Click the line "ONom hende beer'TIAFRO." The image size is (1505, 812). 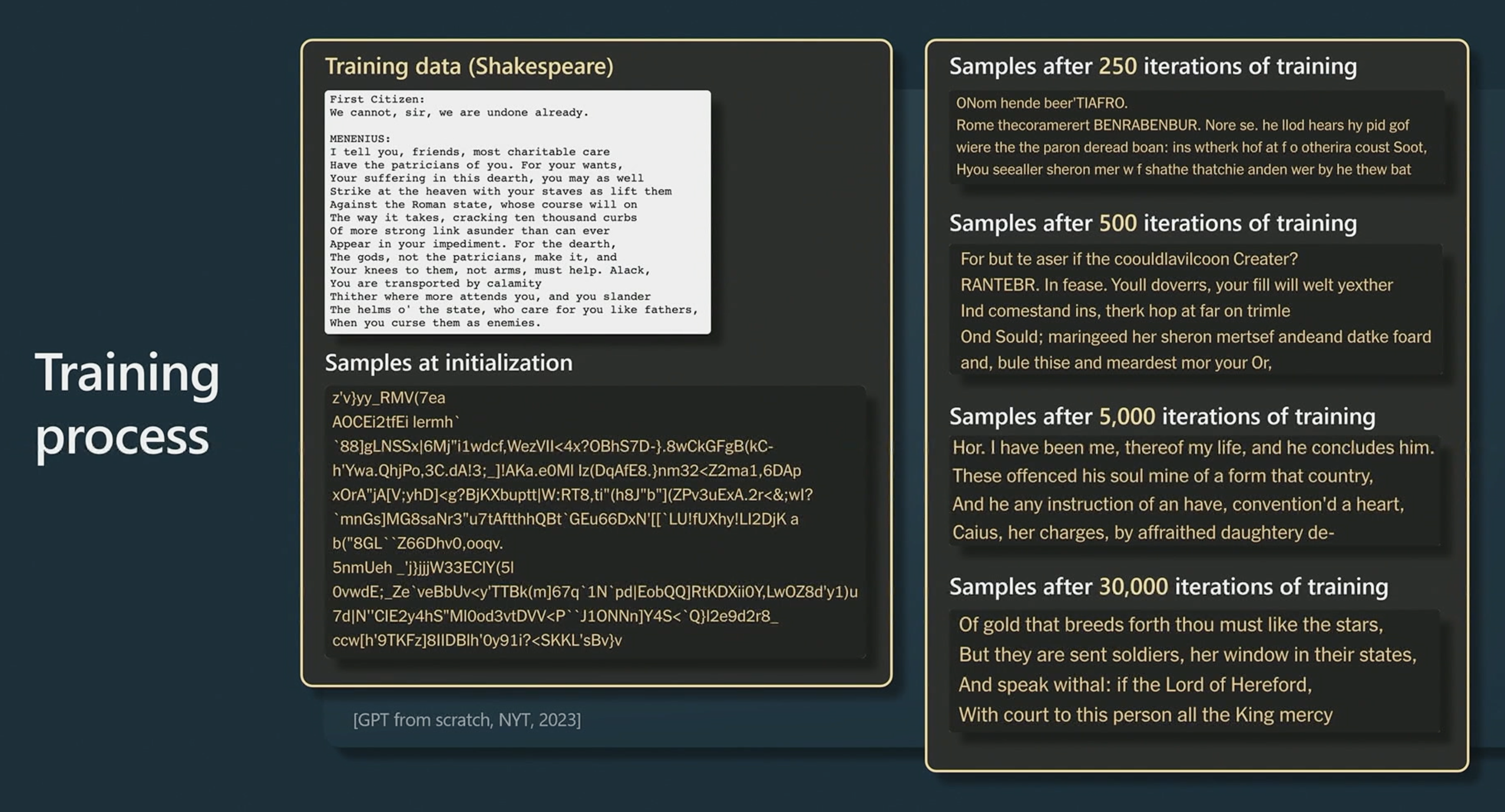point(1042,103)
